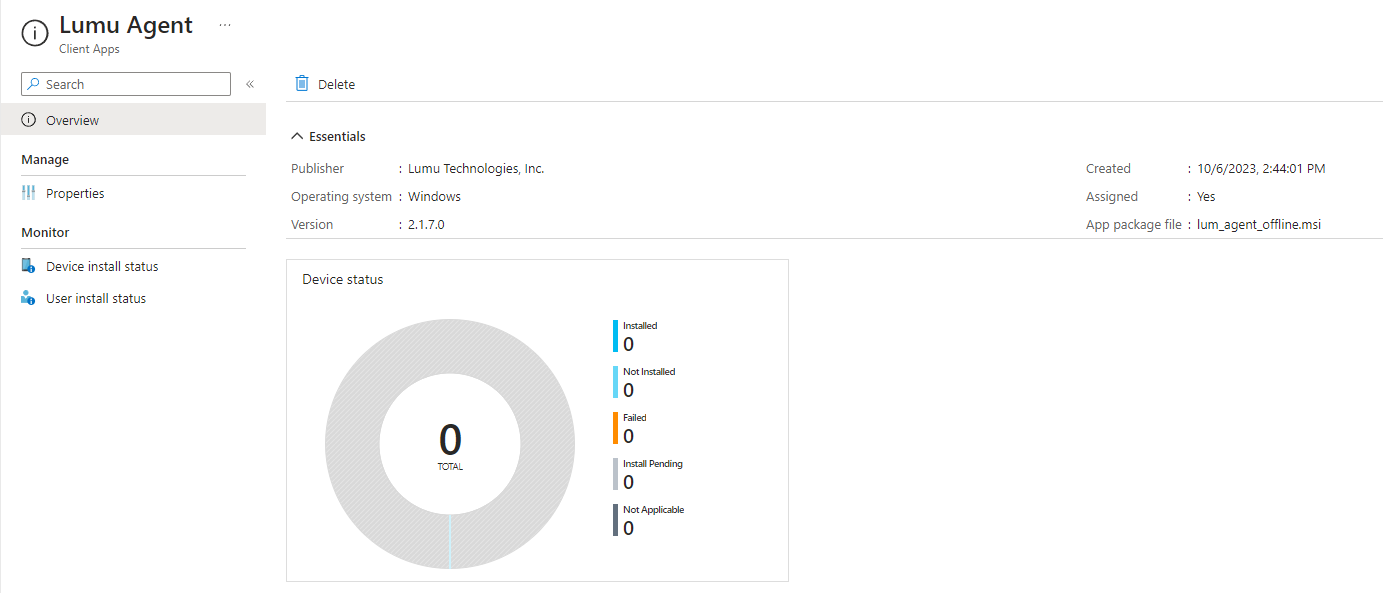Click the Overview info circle icon
This screenshot has height=593, width=1383.
[28, 120]
